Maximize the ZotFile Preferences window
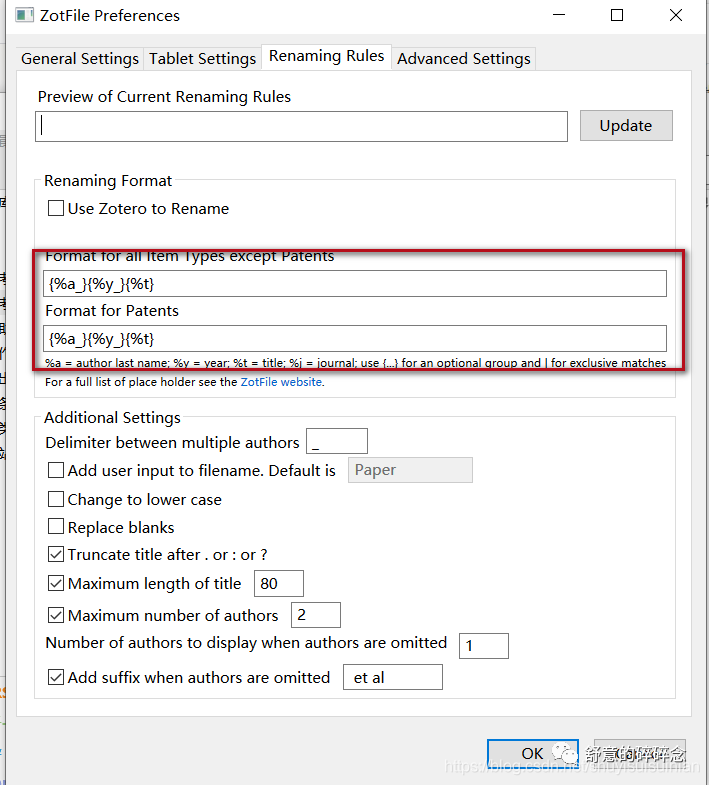The height and width of the screenshot is (785, 709). pos(617,16)
